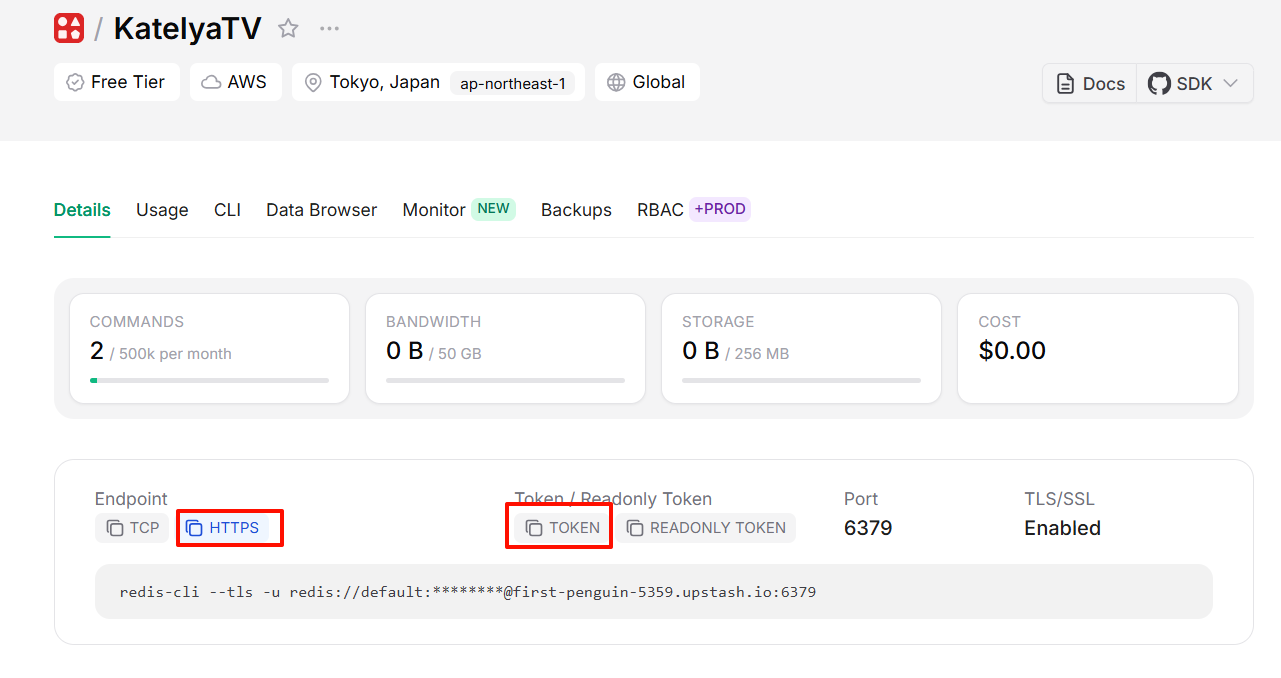Click the AWS cloud provider badge

pos(236,82)
